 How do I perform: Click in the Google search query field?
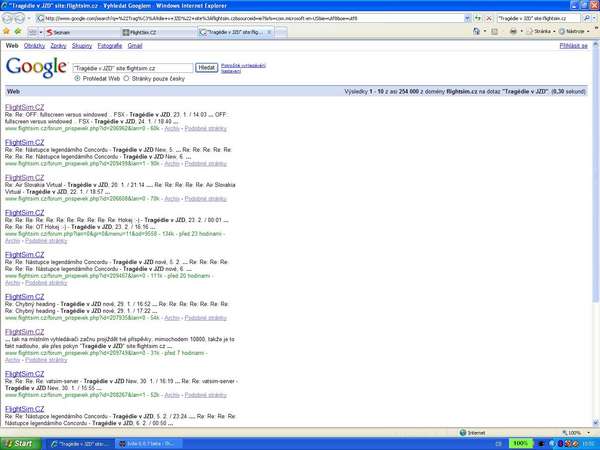133,68
